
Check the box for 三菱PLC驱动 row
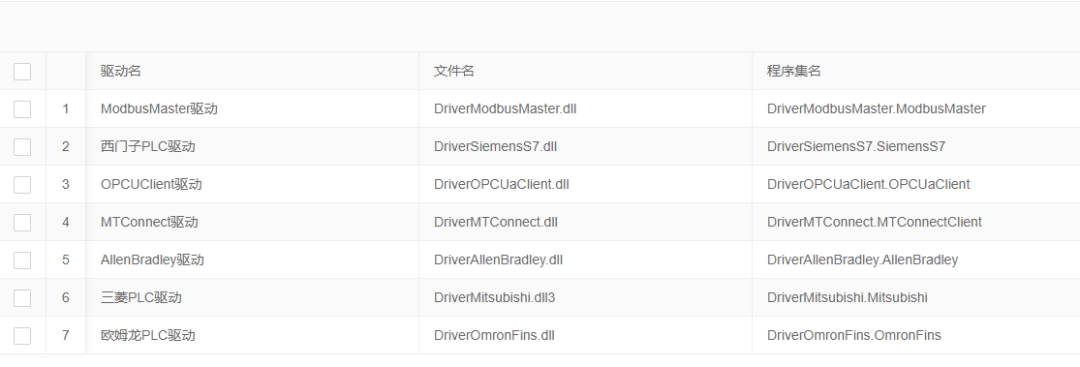22,297
